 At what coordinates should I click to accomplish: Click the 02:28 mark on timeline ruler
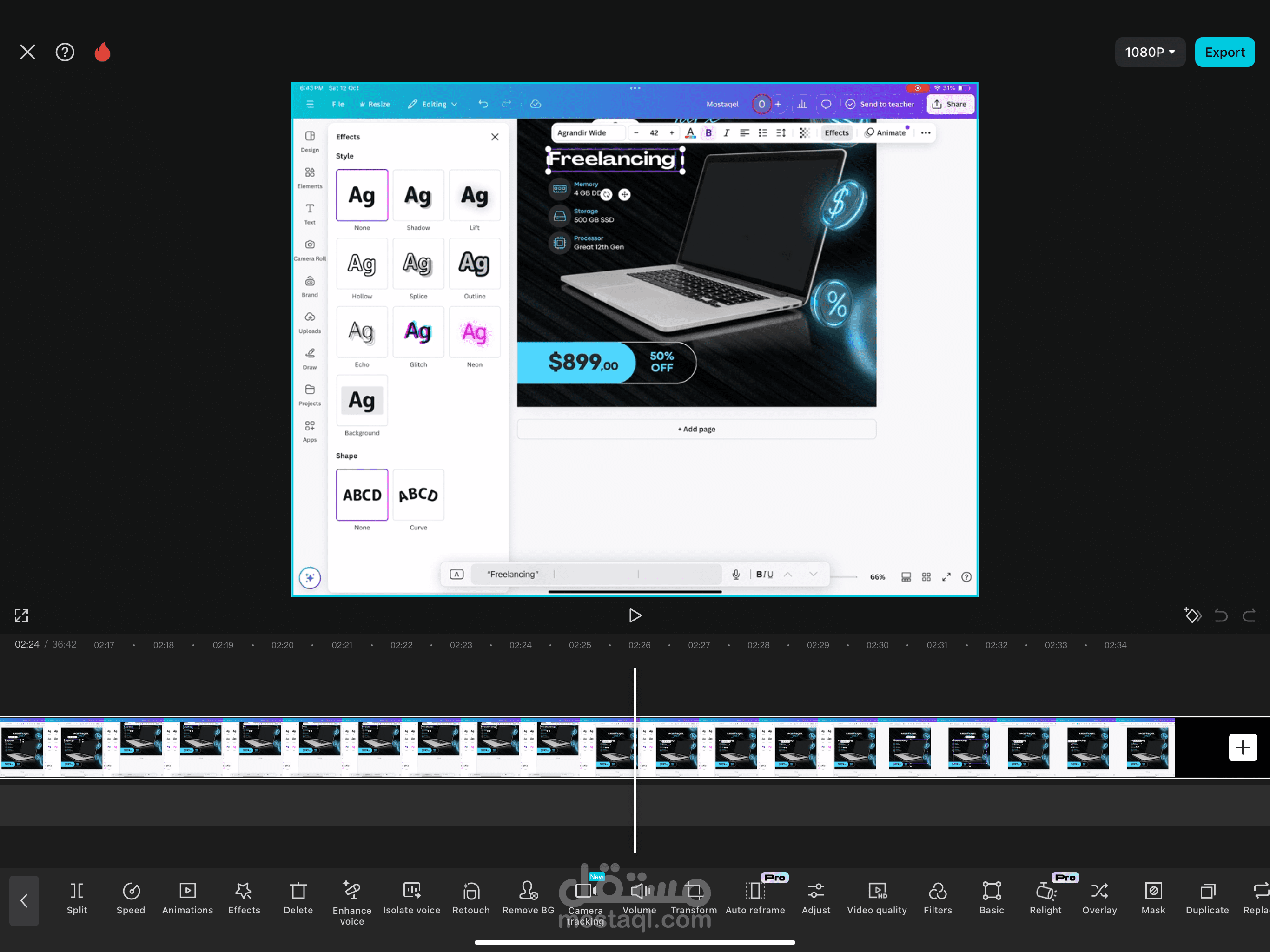pos(758,645)
